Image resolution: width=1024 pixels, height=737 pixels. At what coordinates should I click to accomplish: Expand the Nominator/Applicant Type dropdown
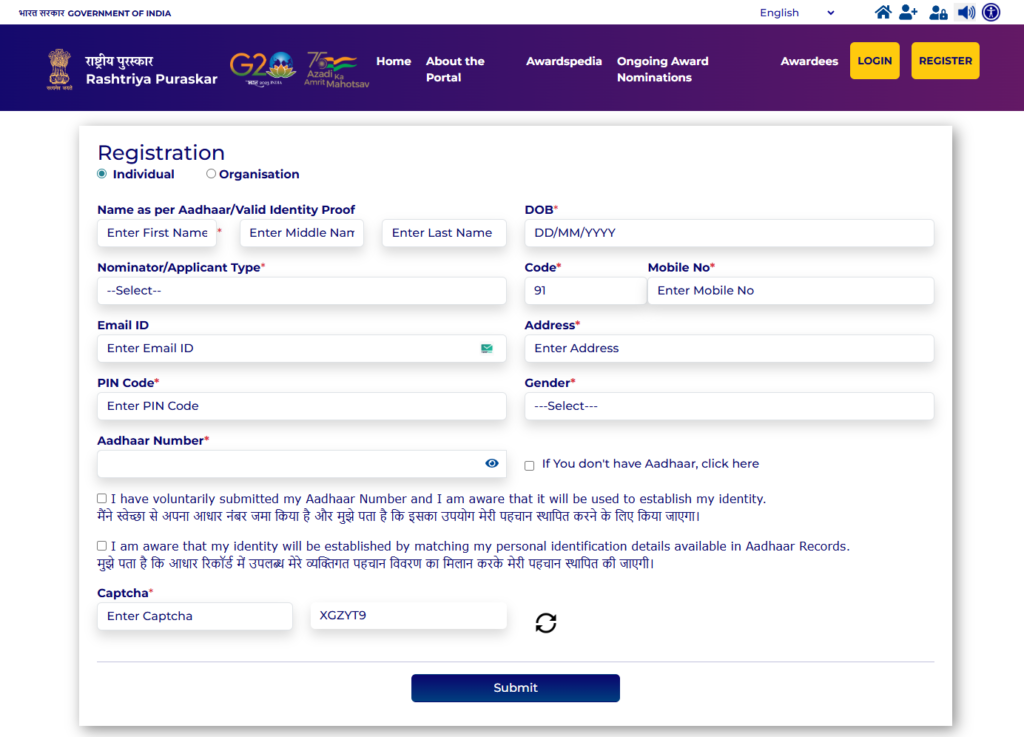click(301, 291)
